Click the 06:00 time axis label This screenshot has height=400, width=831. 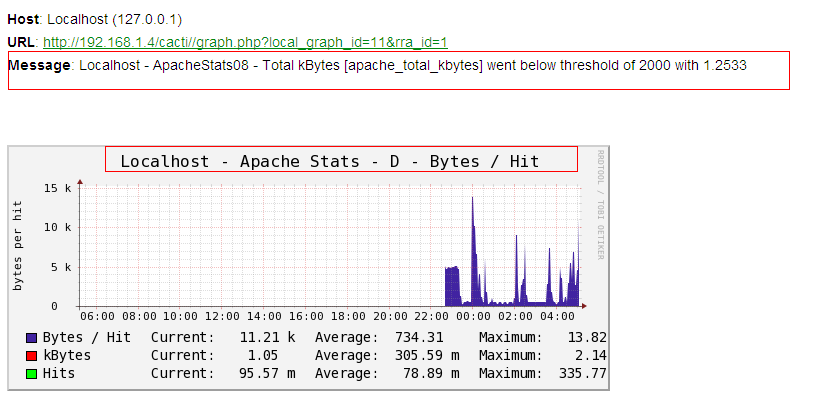(x=97, y=317)
